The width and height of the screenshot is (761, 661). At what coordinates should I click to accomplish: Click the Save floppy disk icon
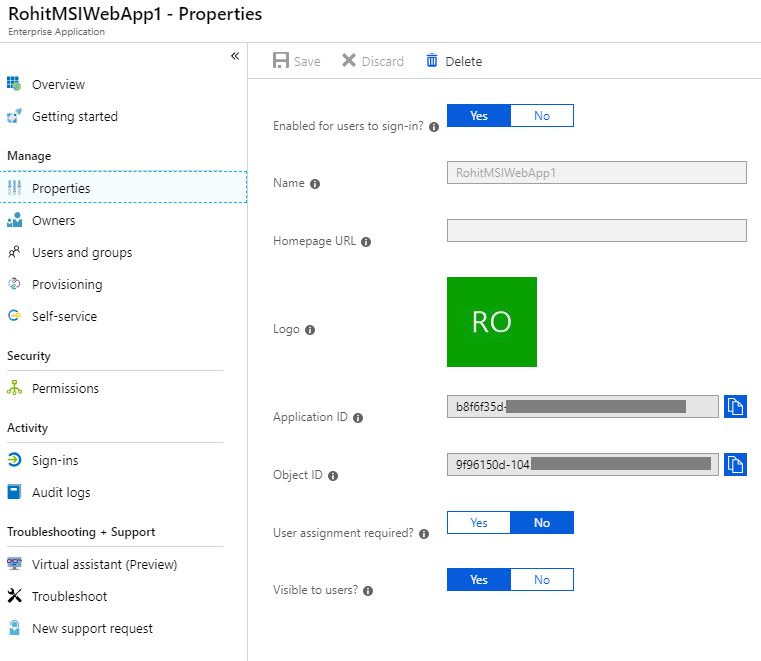281,61
